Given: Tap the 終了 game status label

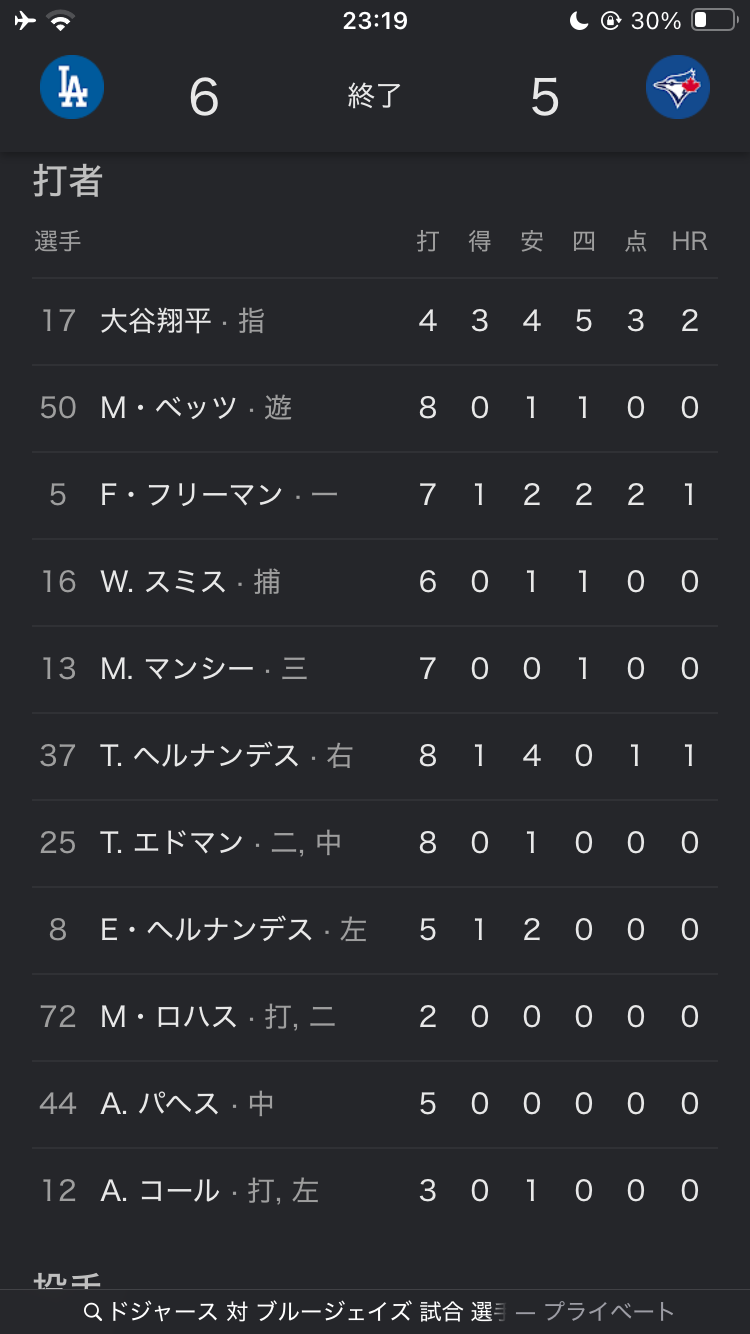Looking at the screenshot, I should [x=374, y=96].
